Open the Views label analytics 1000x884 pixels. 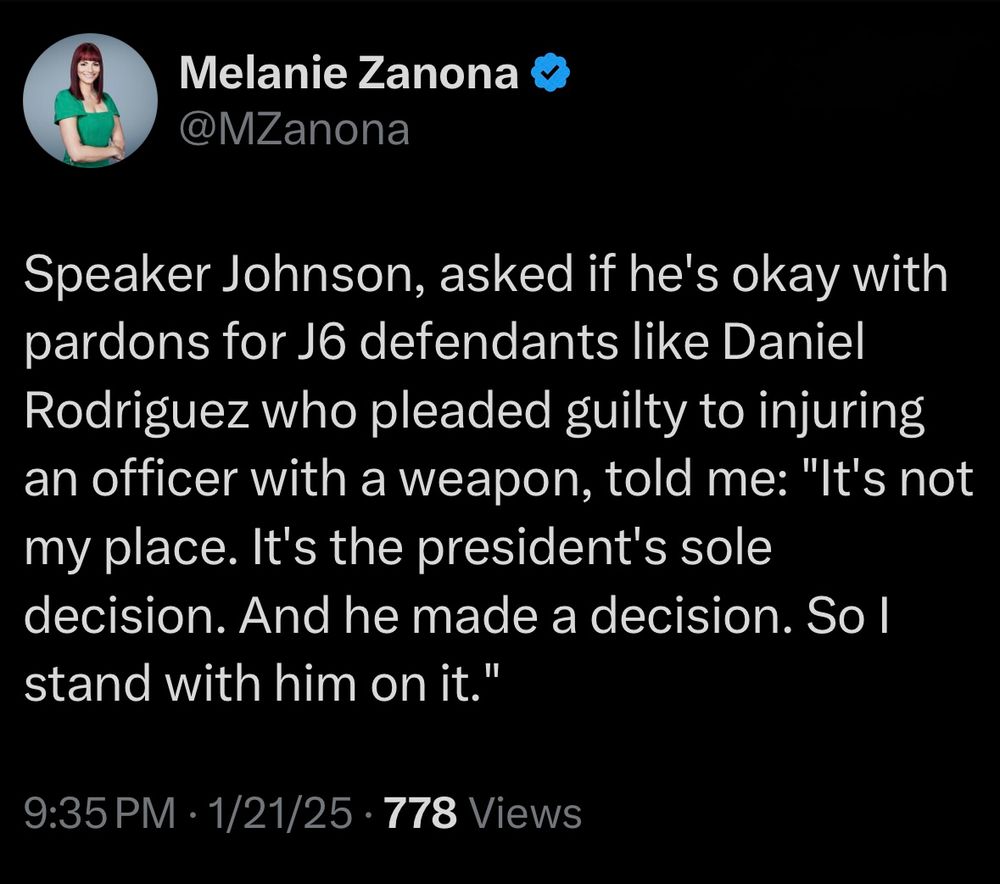coord(526,813)
